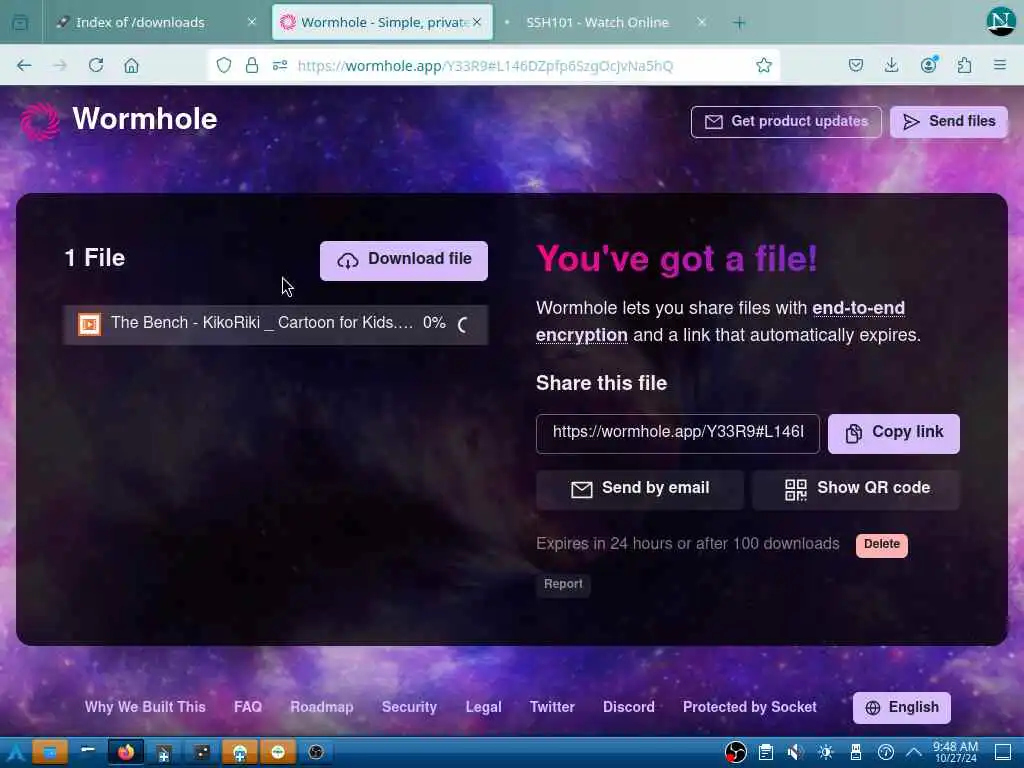The image size is (1024, 768).
Task: Adjust brightness tray icon
Action: tap(825, 752)
